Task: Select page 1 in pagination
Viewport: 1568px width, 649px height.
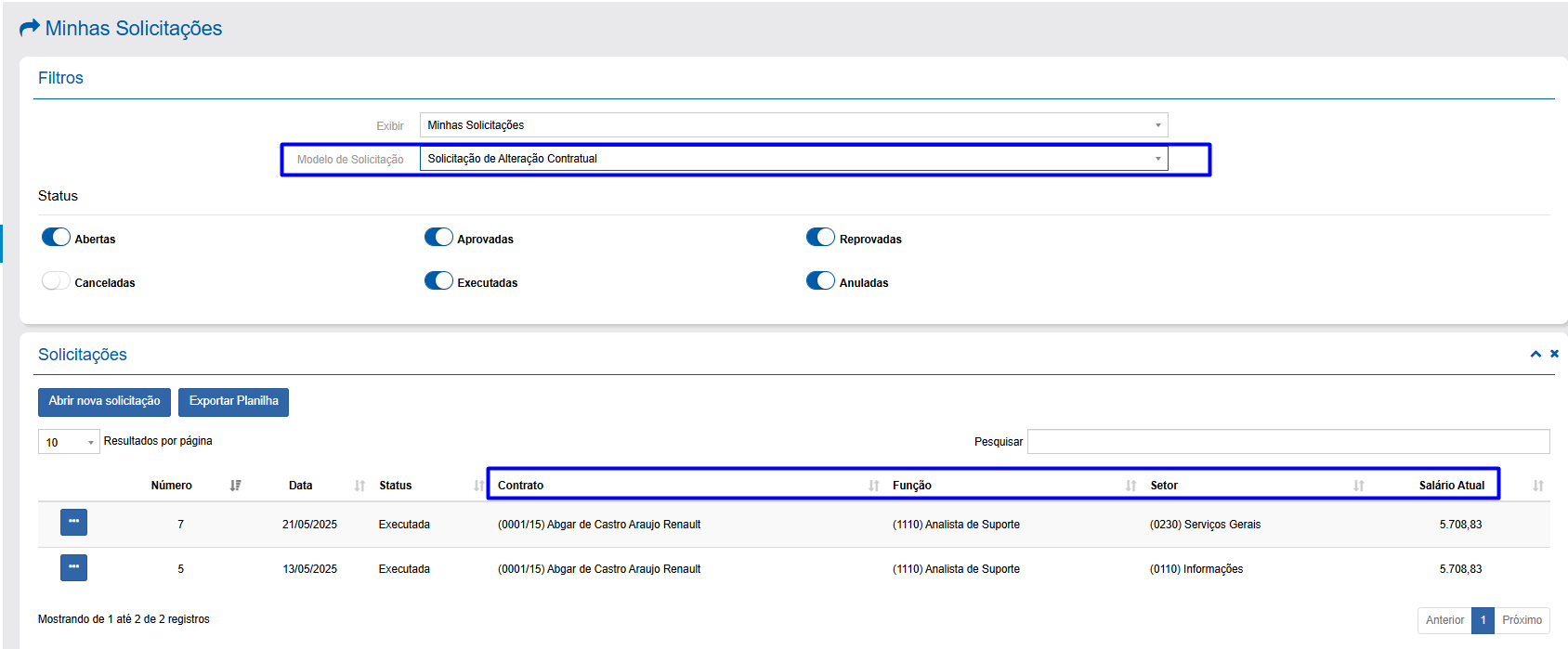Action: coord(1483,620)
